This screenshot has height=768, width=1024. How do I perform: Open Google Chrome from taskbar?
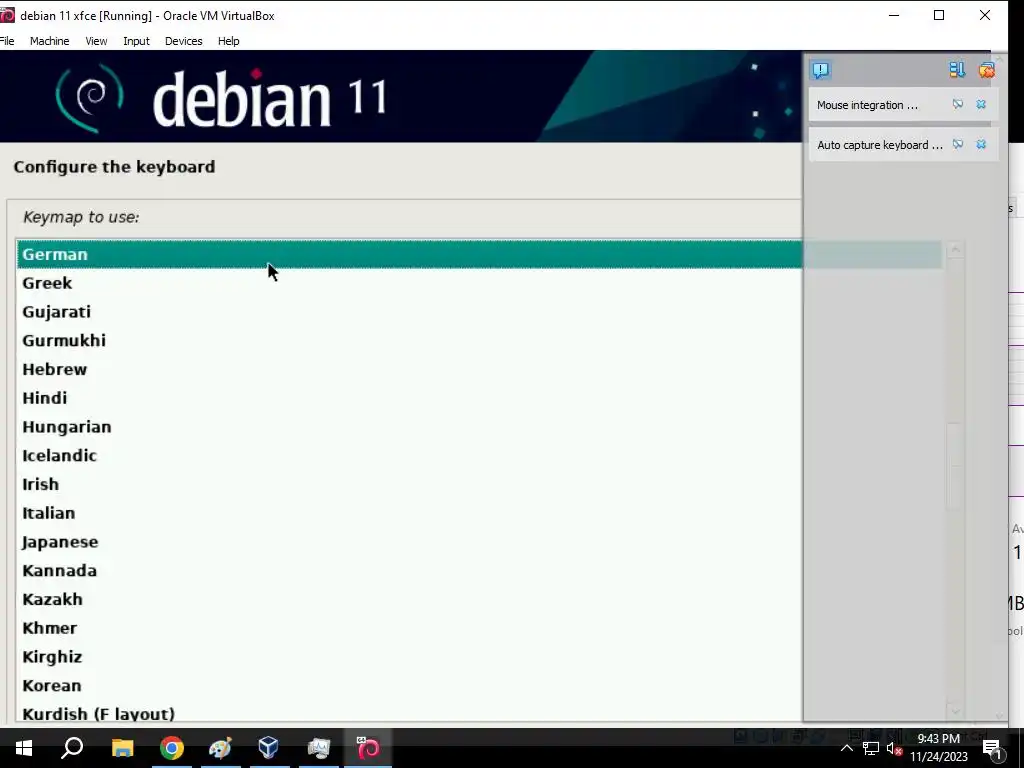point(172,748)
